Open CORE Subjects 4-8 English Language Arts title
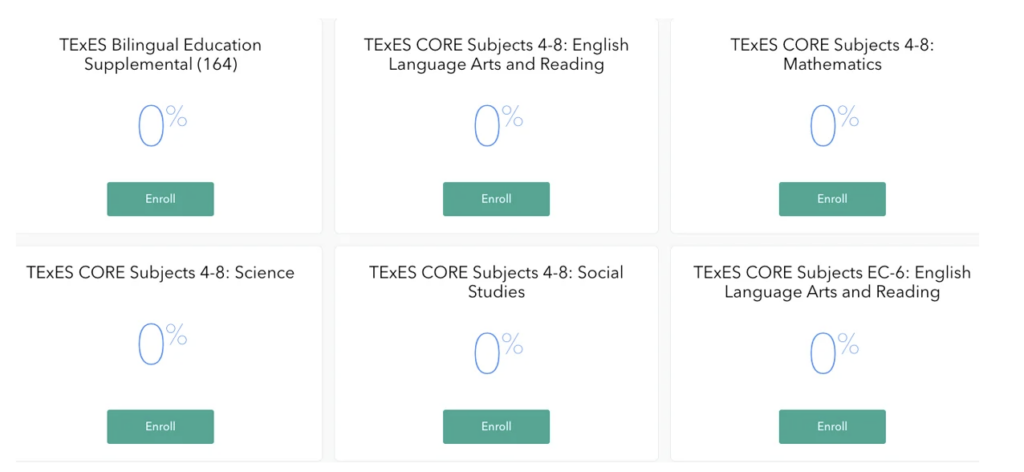This screenshot has height=472, width=1024. click(x=496, y=54)
